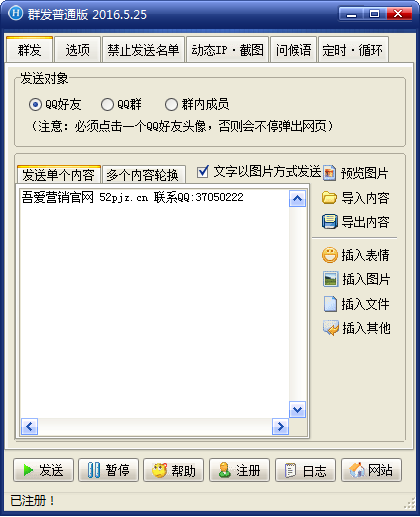Click the scroll down arrow in text box
The image size is (420, 517).
297,409
